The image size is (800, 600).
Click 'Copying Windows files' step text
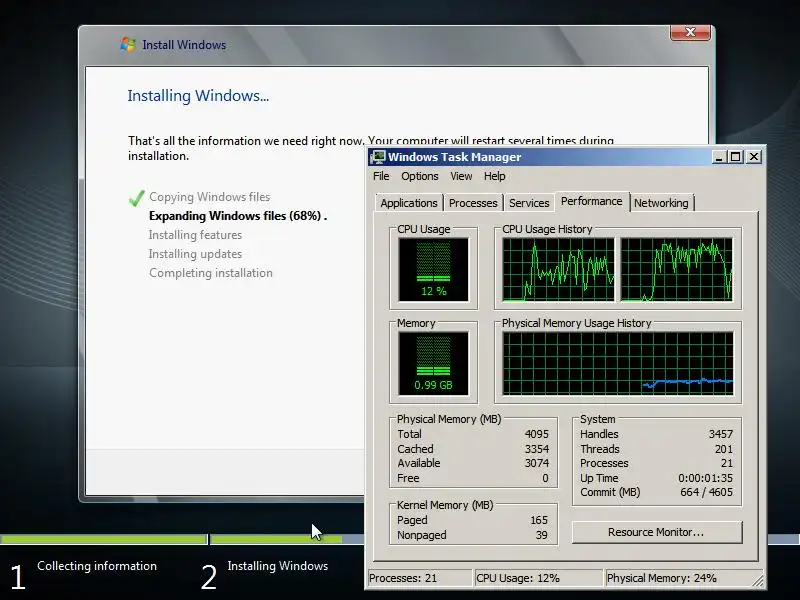pos(210,197)
